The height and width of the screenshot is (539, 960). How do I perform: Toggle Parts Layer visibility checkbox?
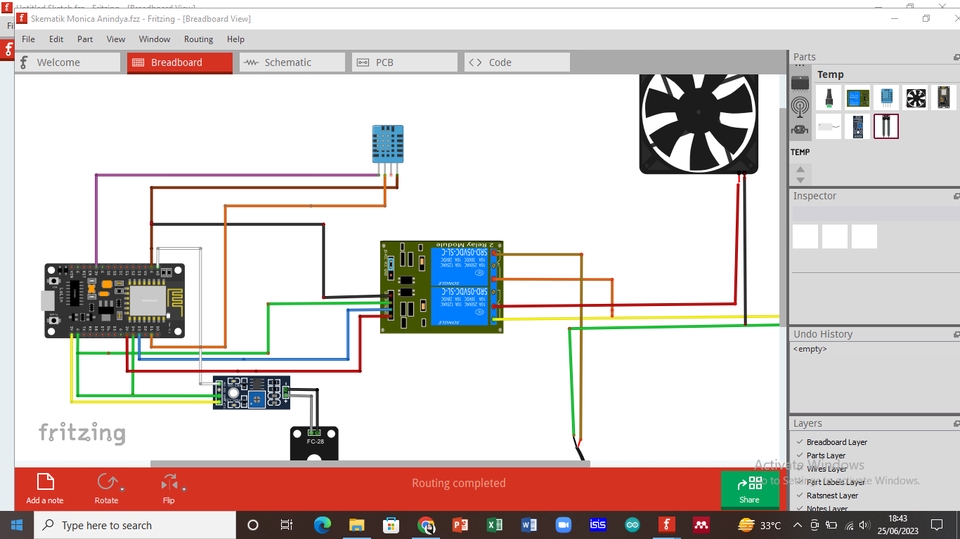799,455
